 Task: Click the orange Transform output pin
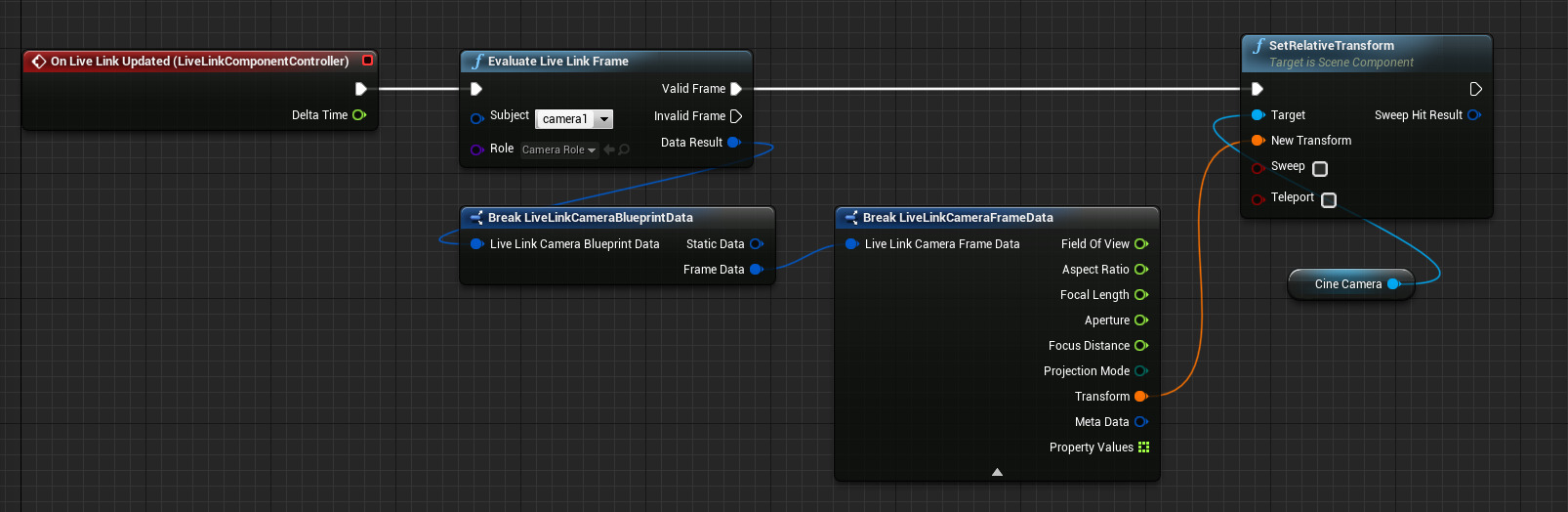tap(1140, 397)
